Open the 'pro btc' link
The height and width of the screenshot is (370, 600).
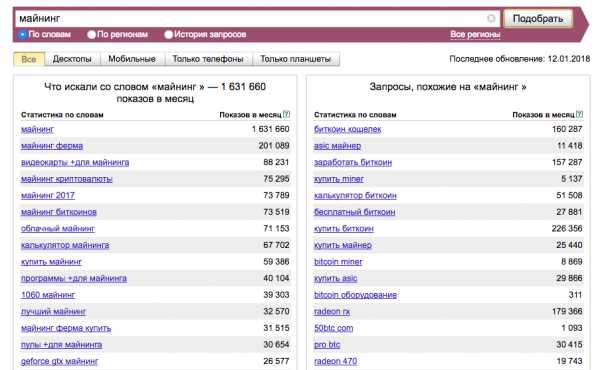(327, 345)
